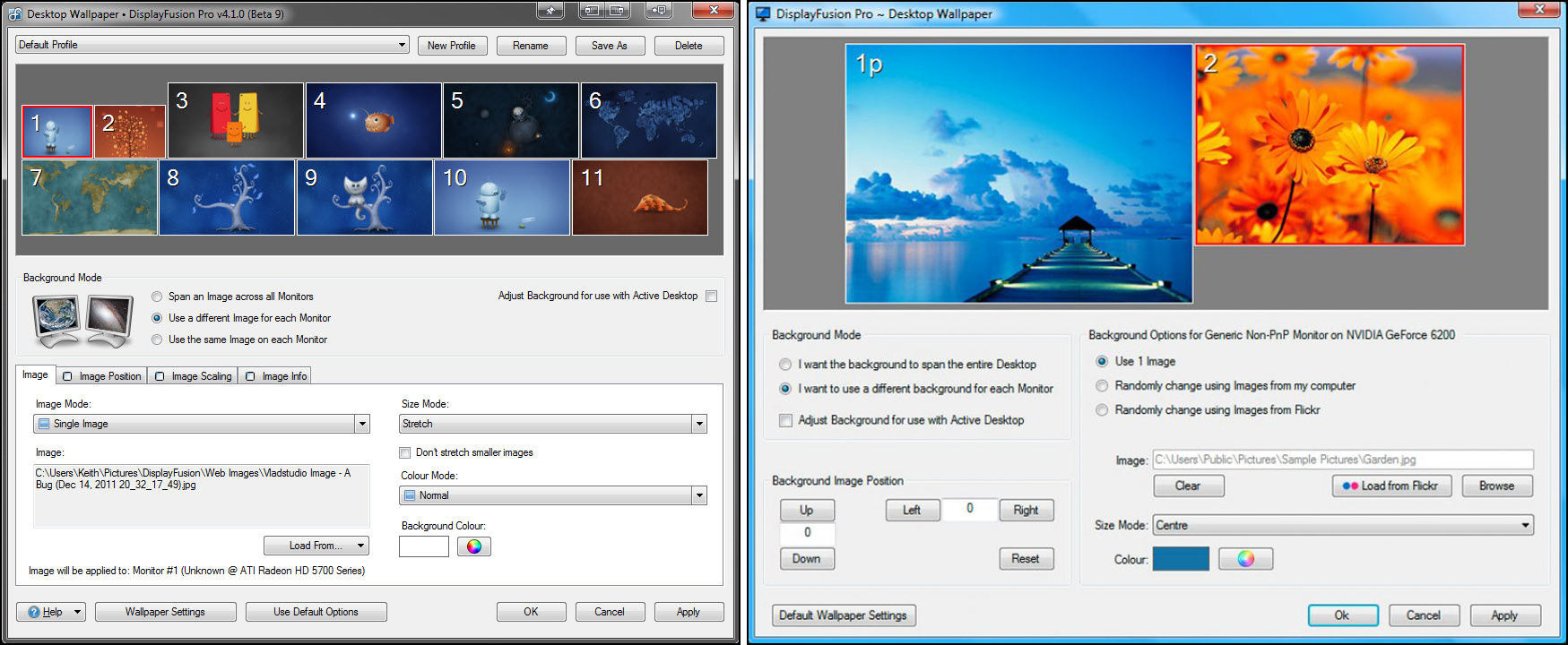Screen dimensions: 1568x645
Task: Click the monitor icon in right window title
Action: click(x=763, y=13)
